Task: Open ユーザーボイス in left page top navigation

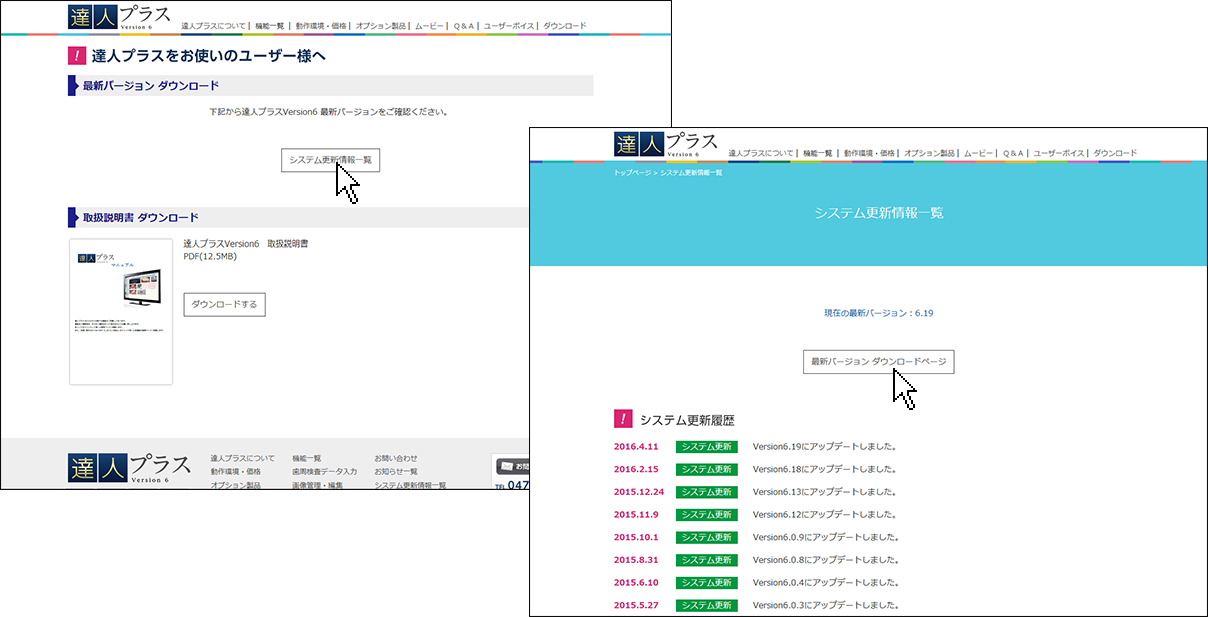Action: coord(509,25)
